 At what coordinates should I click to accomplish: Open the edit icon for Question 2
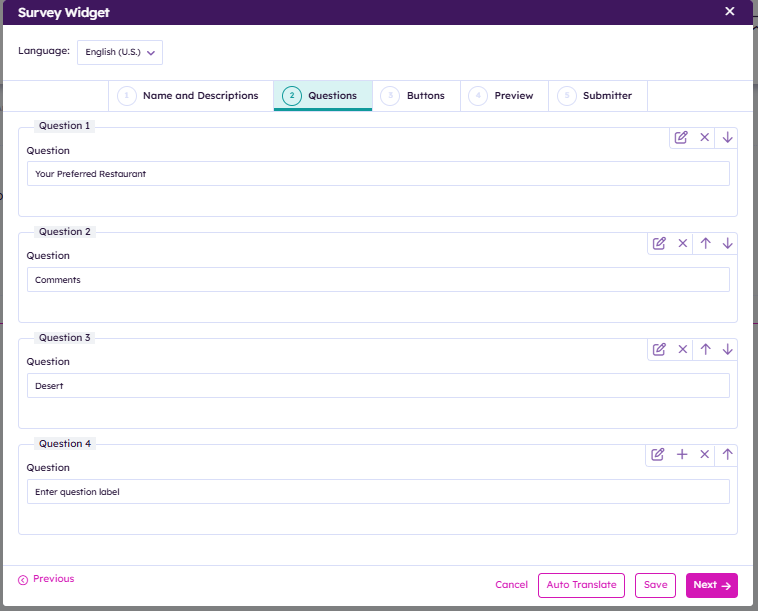(659, 243)
